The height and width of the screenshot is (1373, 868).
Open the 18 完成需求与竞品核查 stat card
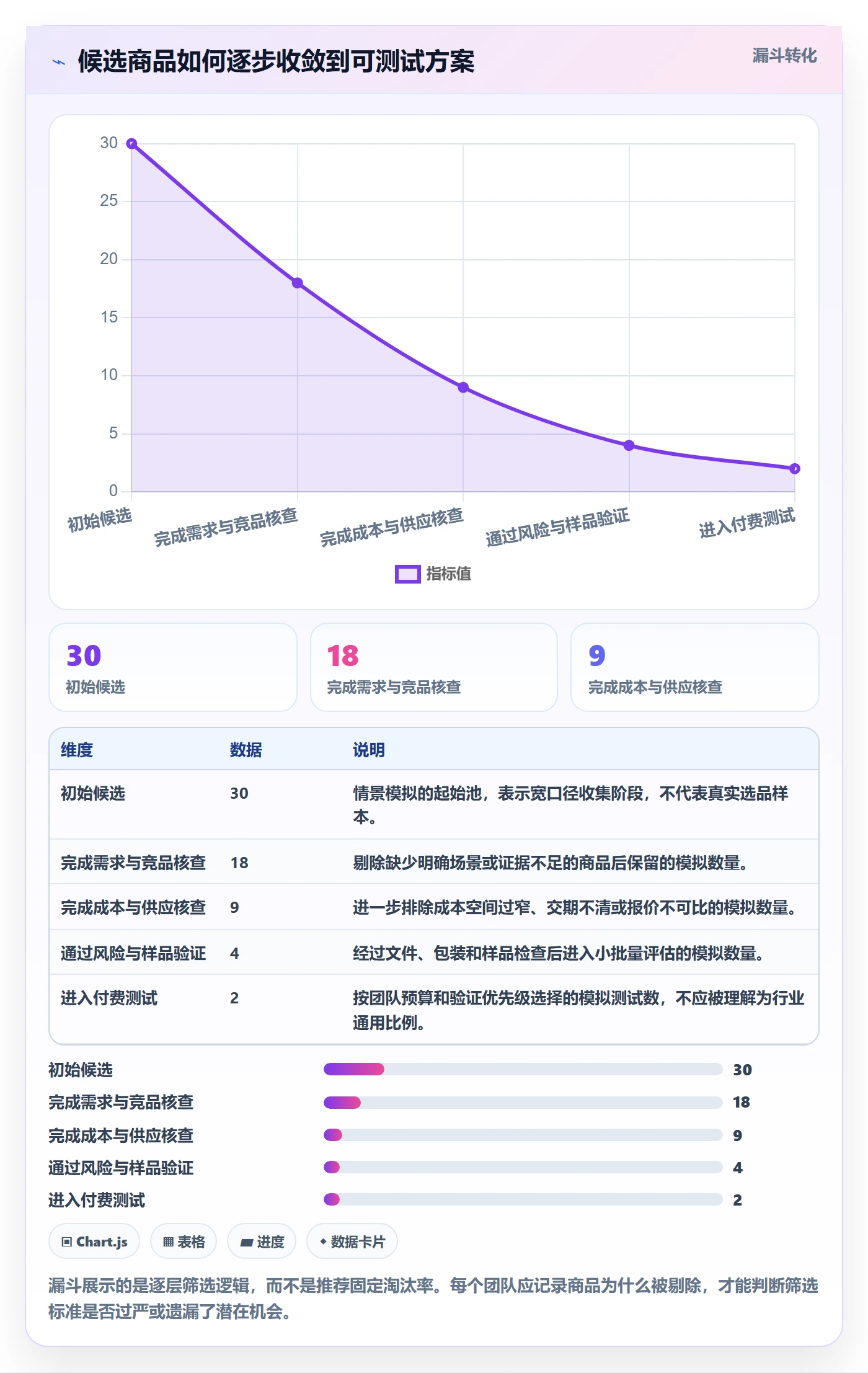click(x=434, y=667)
